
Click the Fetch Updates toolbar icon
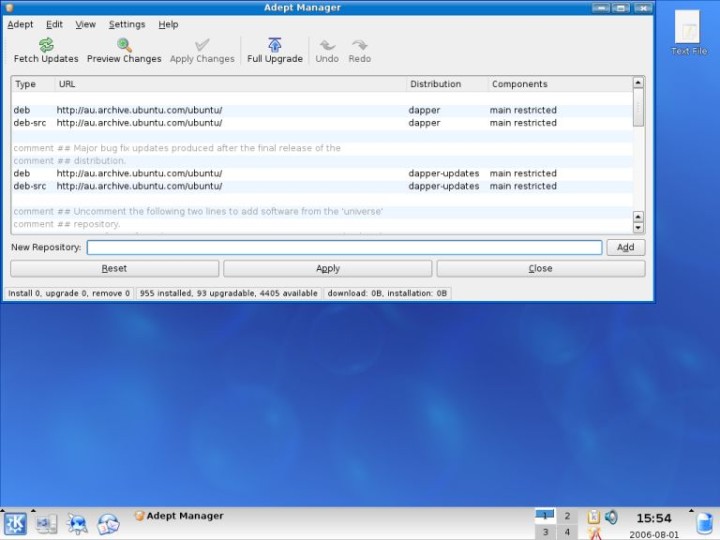coord(46,45)
